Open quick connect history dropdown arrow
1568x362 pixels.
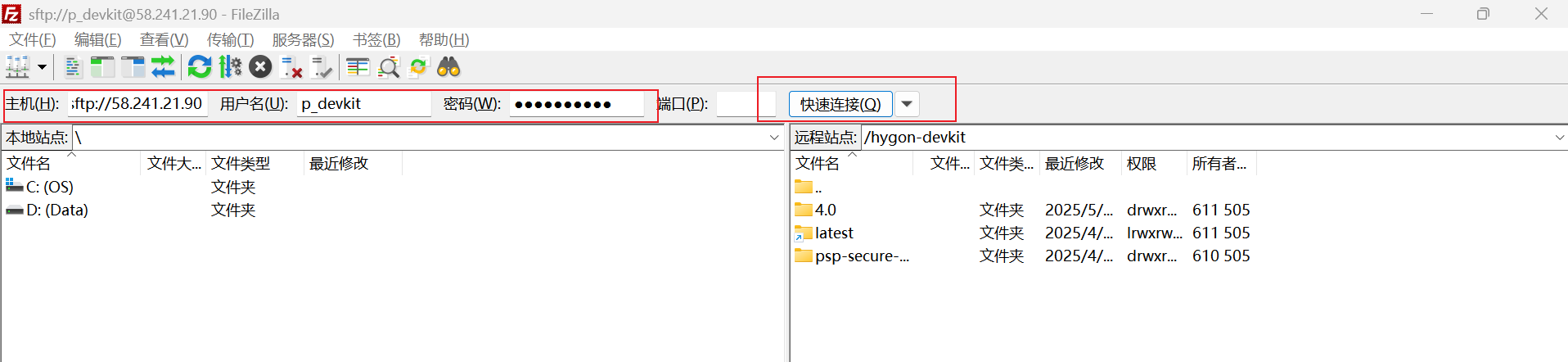(x=907, y=104)
